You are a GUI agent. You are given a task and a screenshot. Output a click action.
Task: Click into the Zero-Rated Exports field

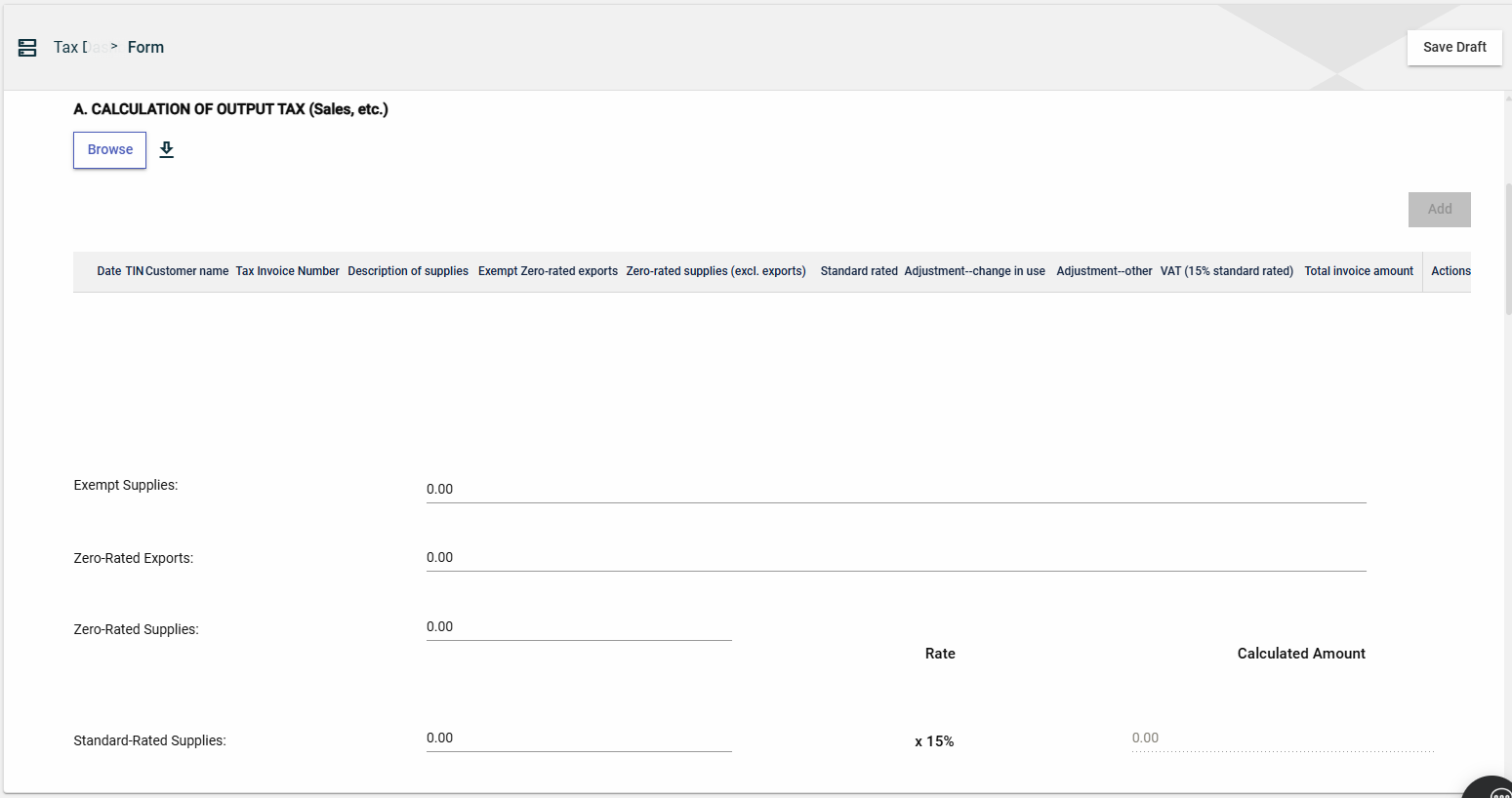pos(895,557)
